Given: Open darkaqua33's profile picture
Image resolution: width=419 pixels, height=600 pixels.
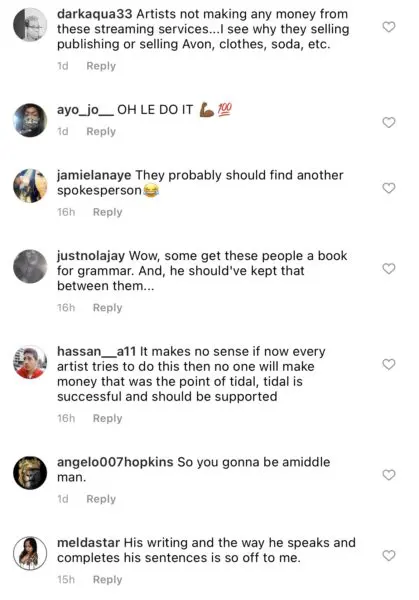Looking at the screenshot, I should [30, 24].
